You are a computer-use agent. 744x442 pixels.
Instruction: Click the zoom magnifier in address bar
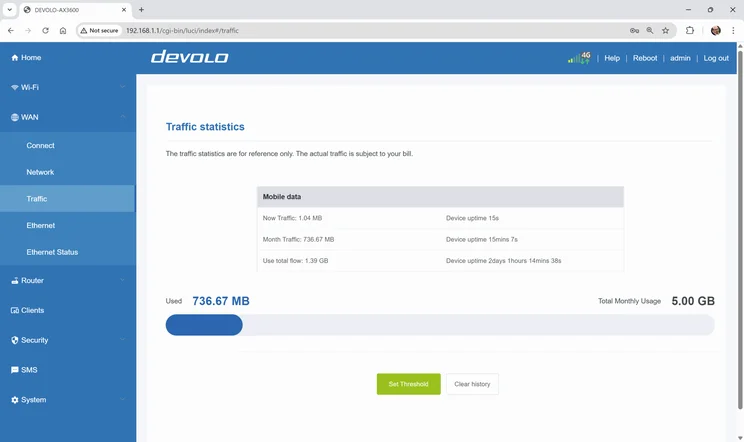650,31
